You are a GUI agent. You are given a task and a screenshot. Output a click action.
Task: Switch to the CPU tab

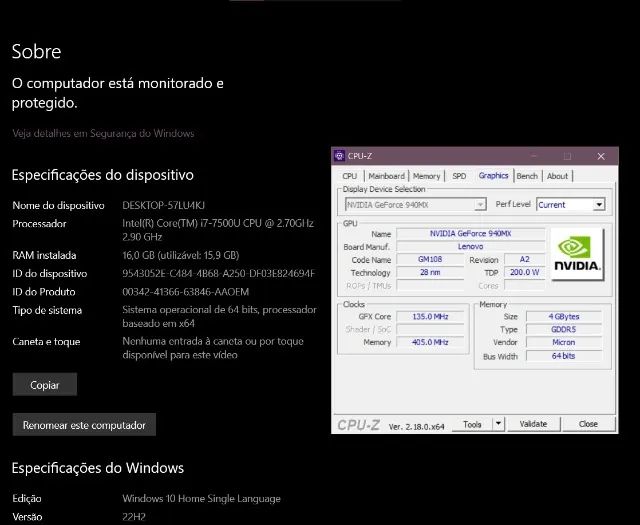(x=349, y=176)
